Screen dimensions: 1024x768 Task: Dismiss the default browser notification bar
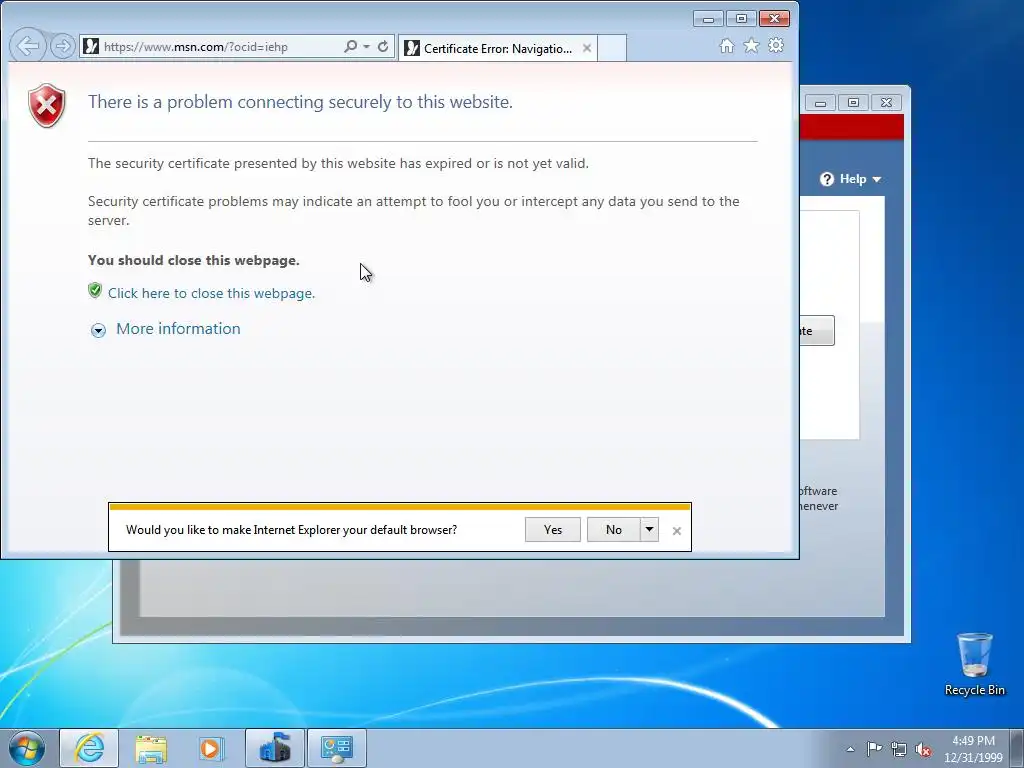pos(677,531)
